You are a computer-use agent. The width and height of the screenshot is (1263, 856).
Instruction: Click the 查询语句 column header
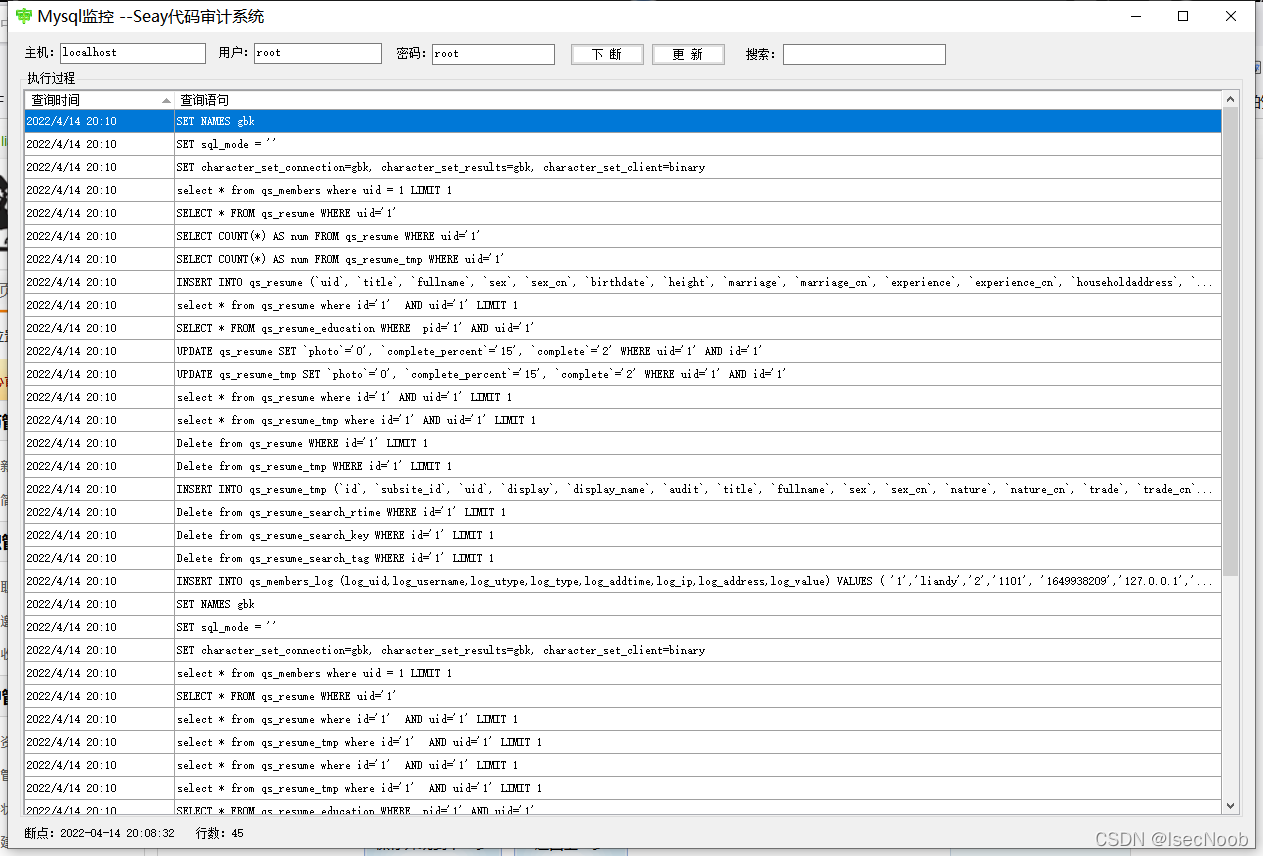click(698, 100)
